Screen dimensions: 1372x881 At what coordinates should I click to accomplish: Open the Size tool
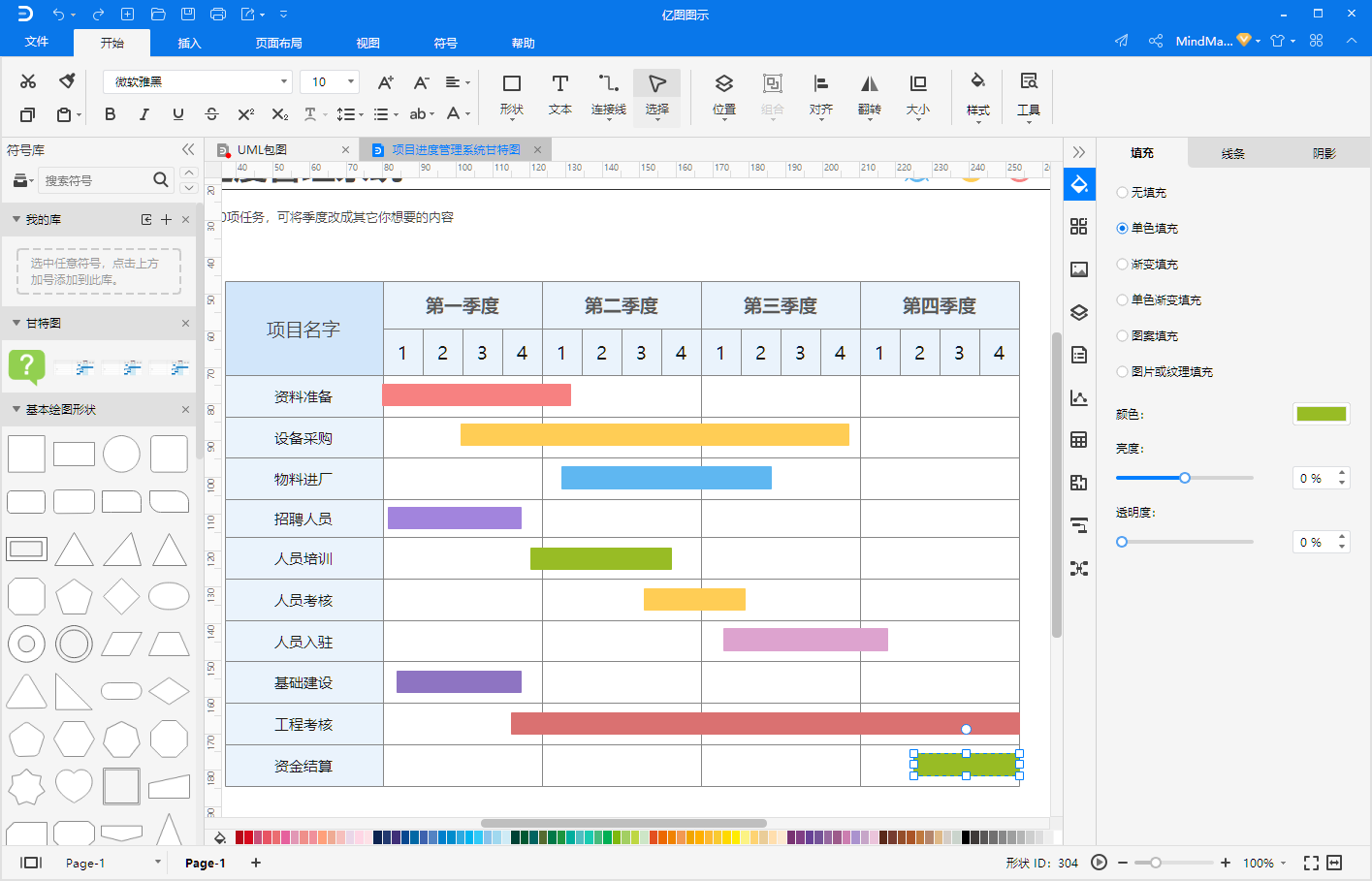coord(918,95)
